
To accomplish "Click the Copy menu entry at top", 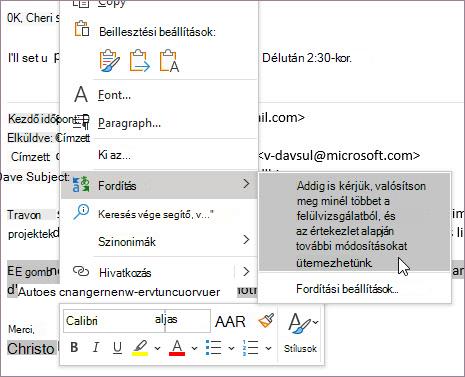I will click(x=112, y=3).
